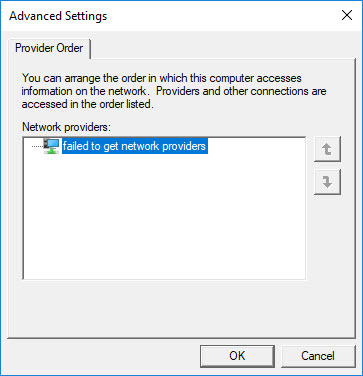
Task: Select the network computer icon in list
Action: 52,146
